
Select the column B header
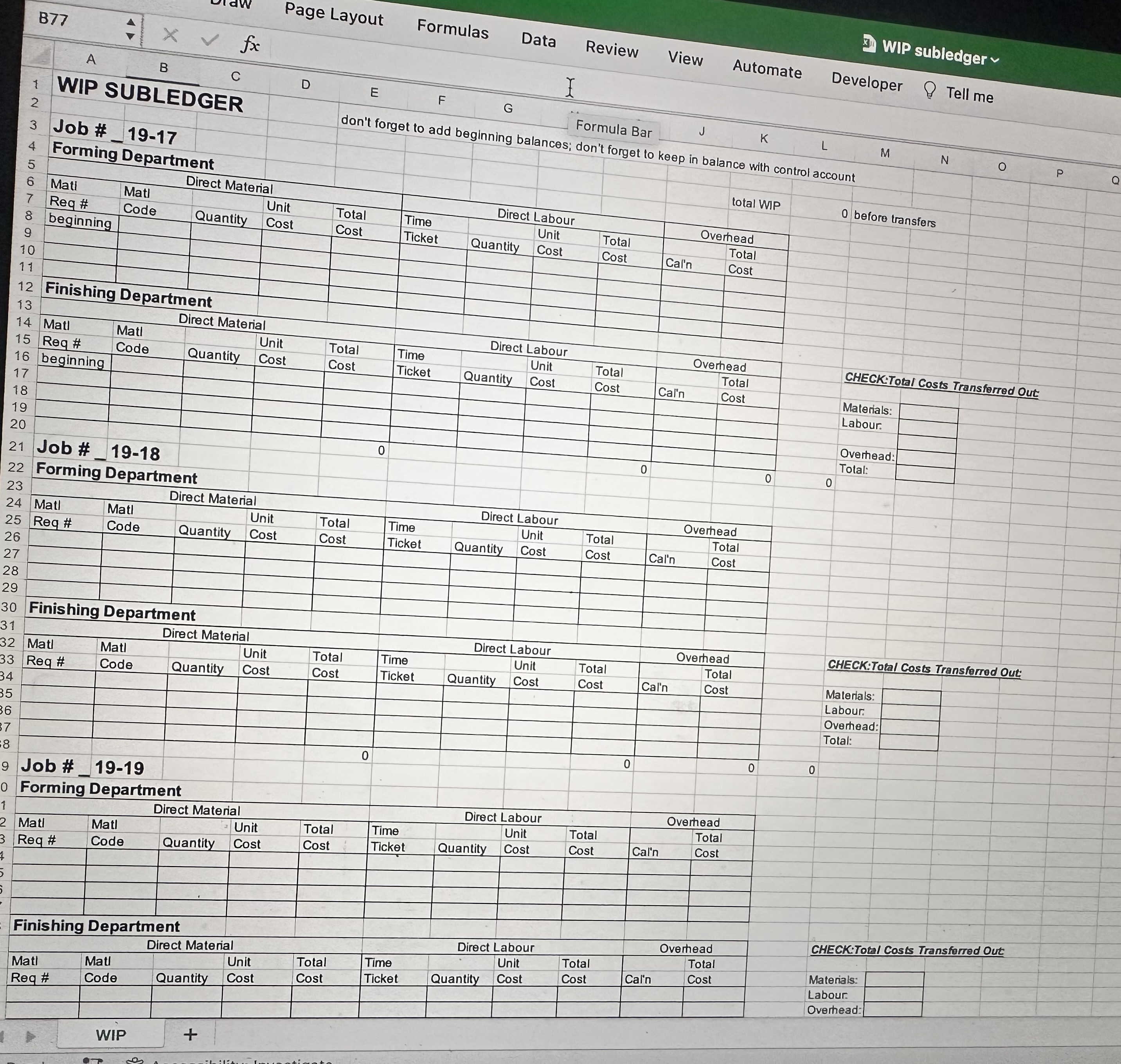pos(163,68)
